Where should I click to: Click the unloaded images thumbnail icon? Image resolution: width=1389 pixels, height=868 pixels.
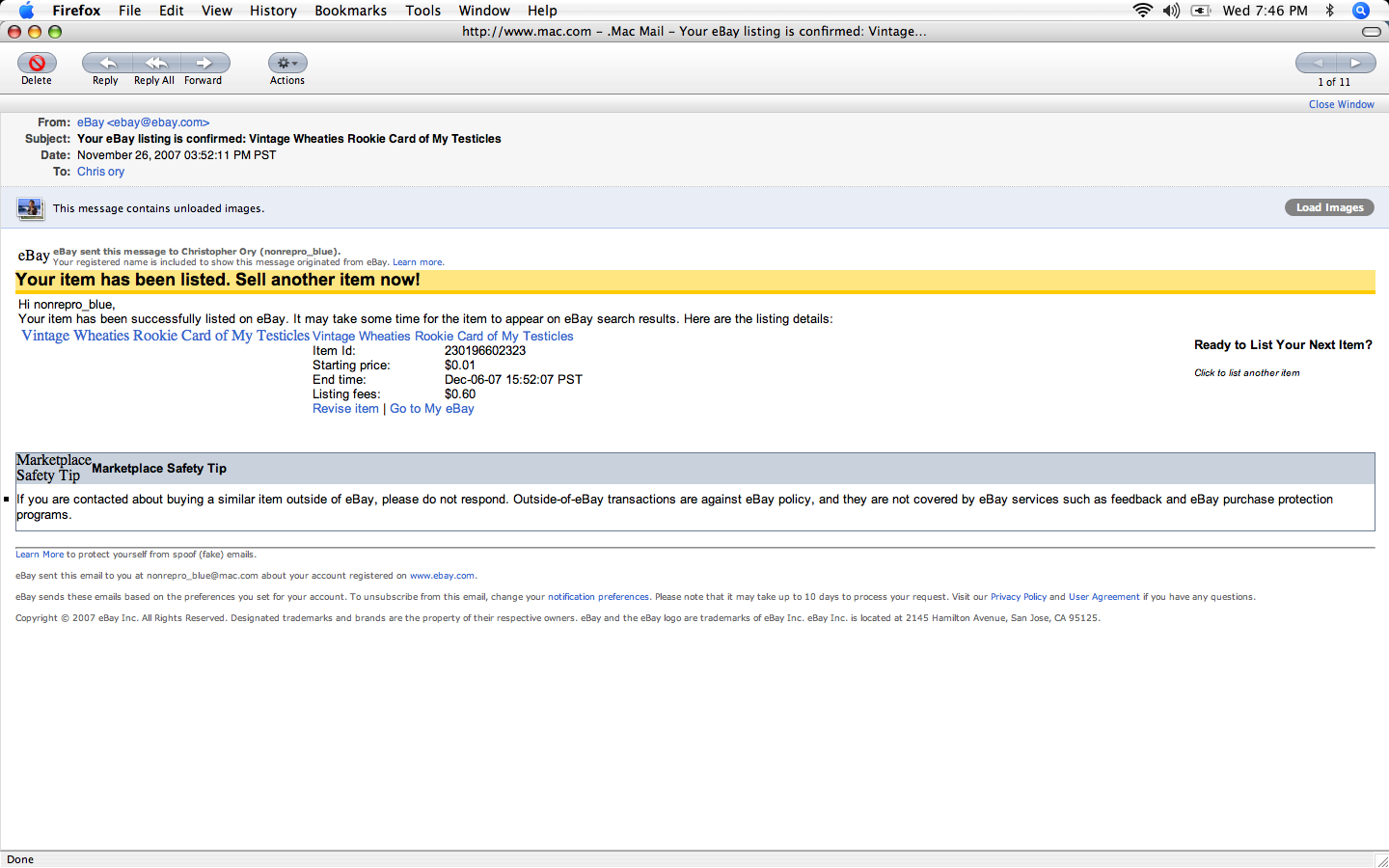[31, 208]
